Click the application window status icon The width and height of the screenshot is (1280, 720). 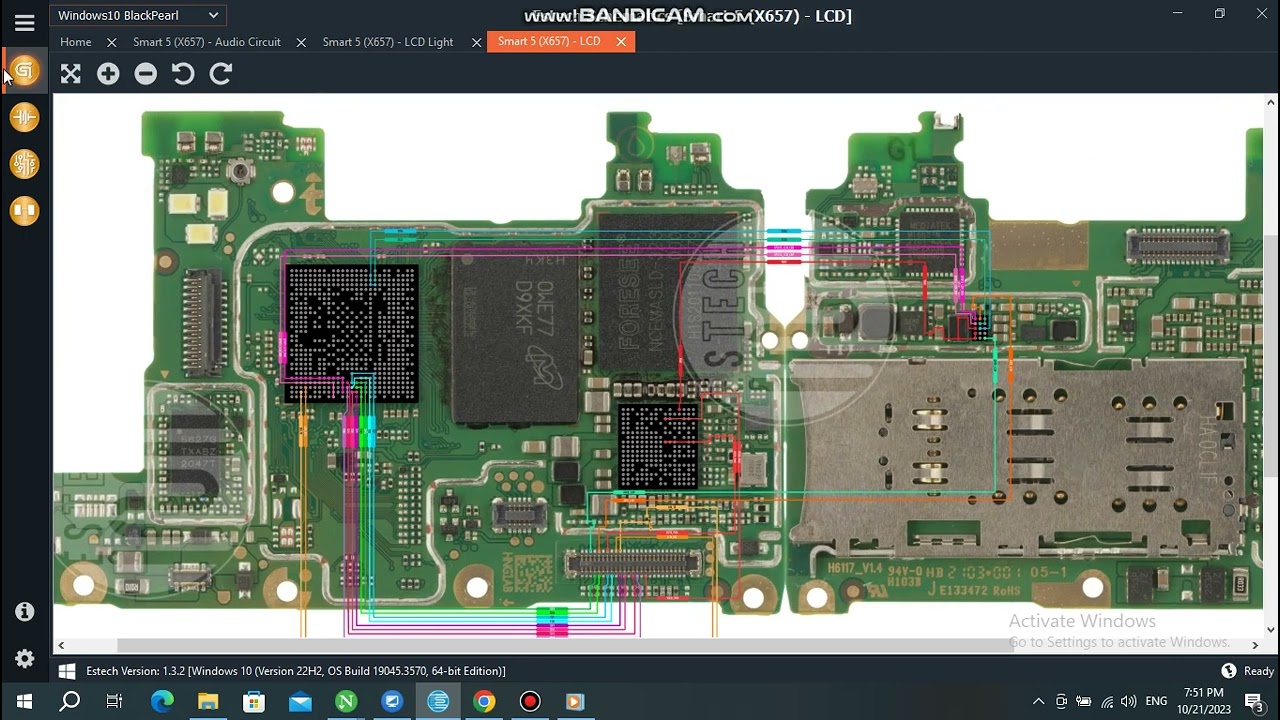tap(1229, 671)
